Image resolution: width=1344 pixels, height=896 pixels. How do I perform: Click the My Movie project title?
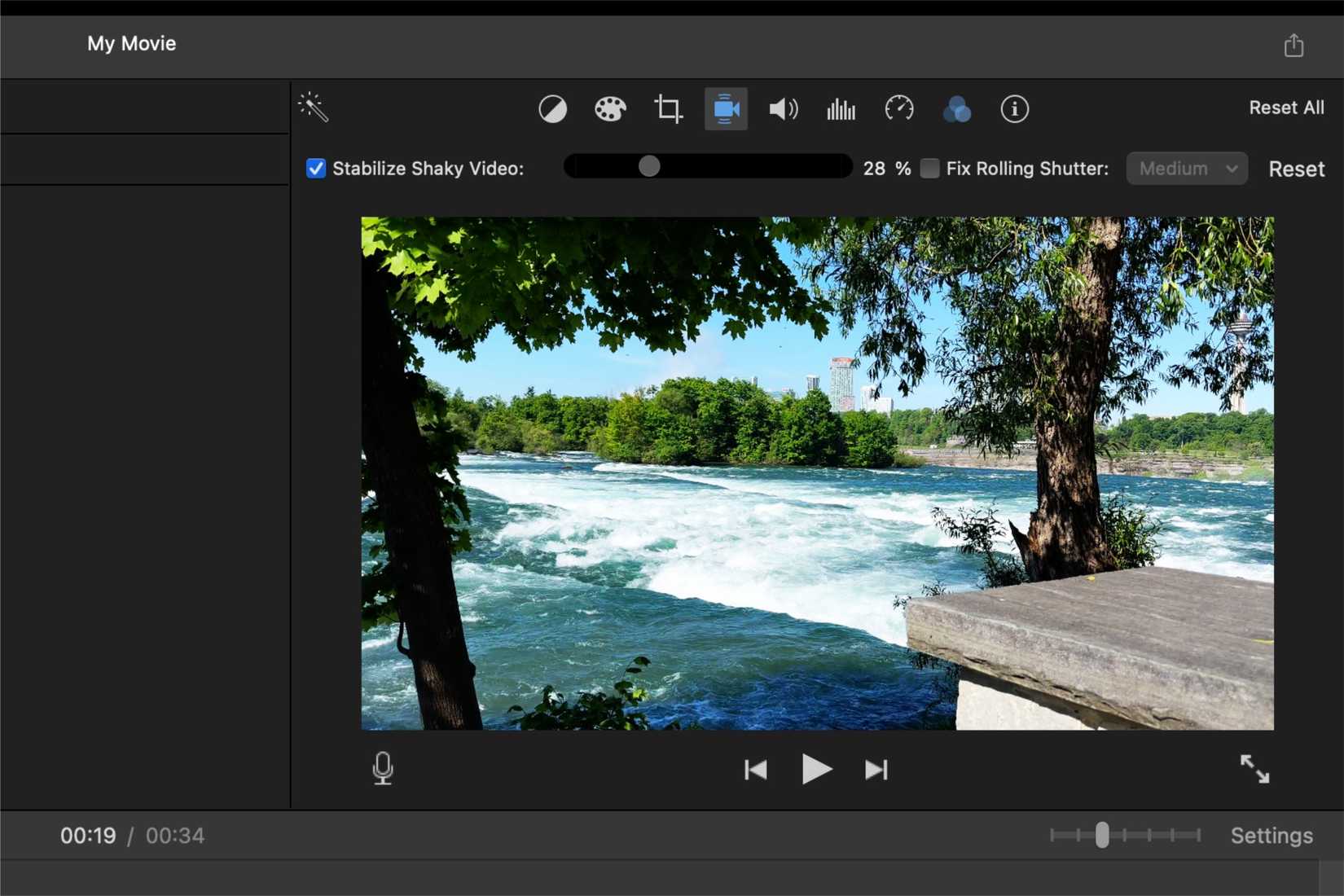click(131, 43)
